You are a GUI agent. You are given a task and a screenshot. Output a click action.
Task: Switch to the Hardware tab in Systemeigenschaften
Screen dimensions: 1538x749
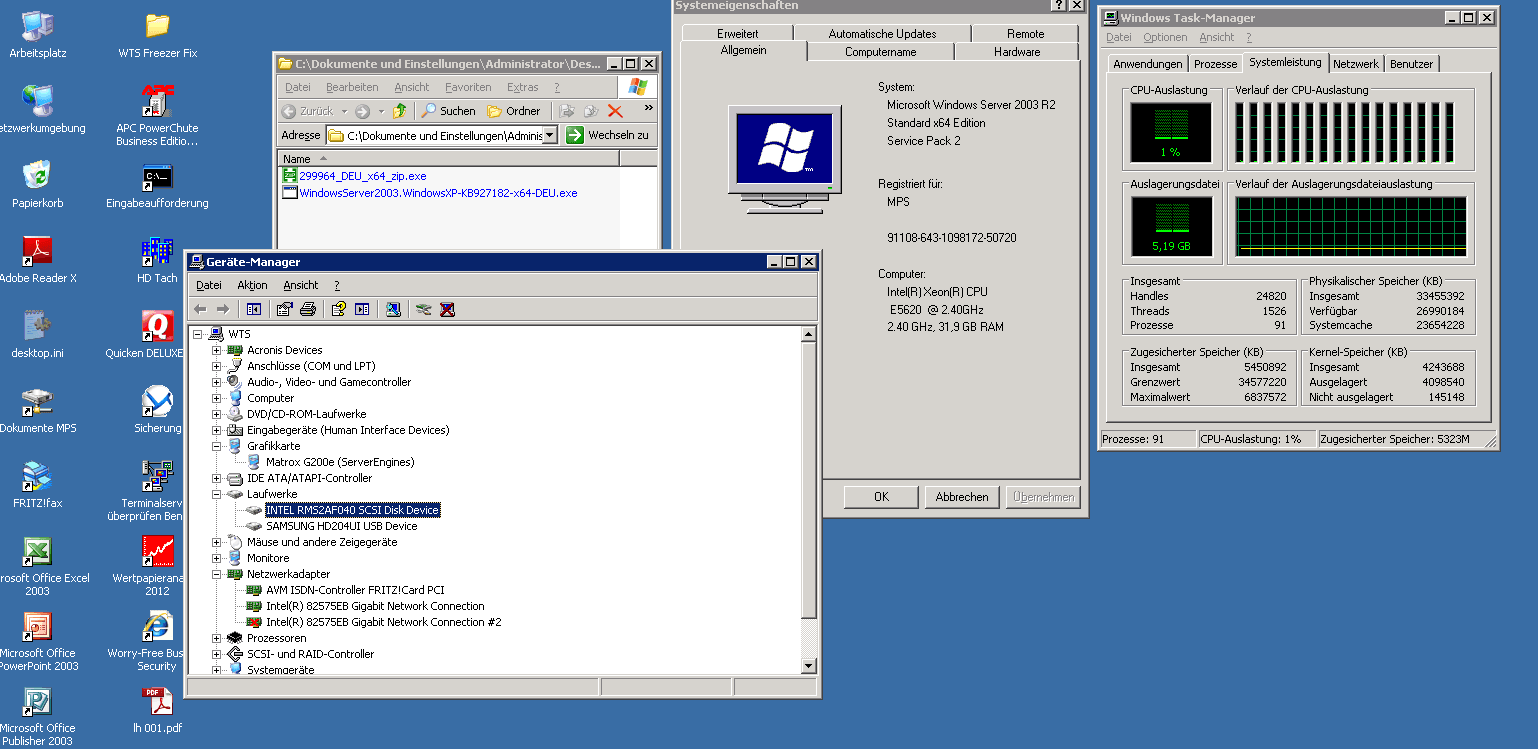point(1017,52)
